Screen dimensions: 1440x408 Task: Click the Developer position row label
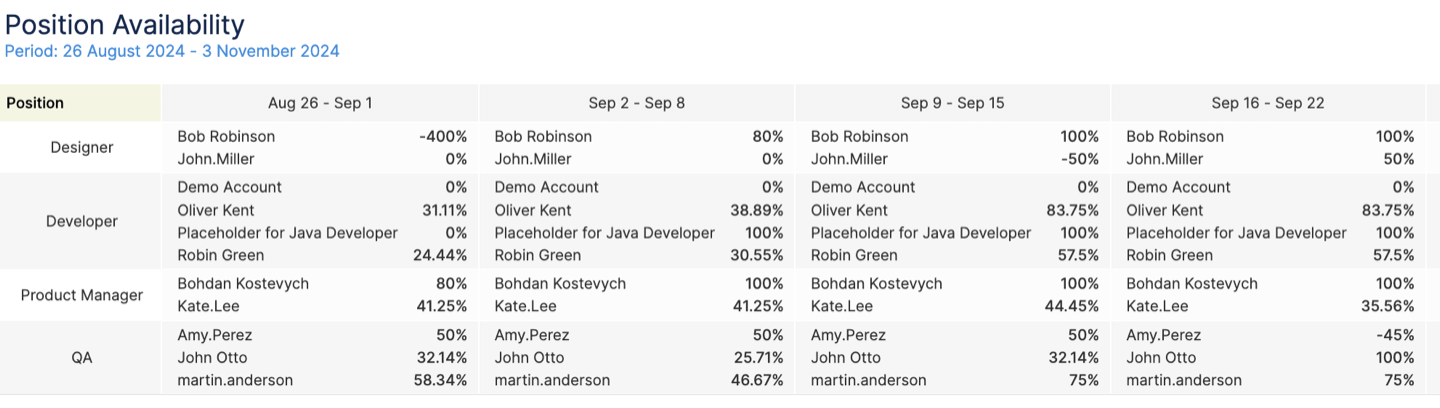[82, 221]
